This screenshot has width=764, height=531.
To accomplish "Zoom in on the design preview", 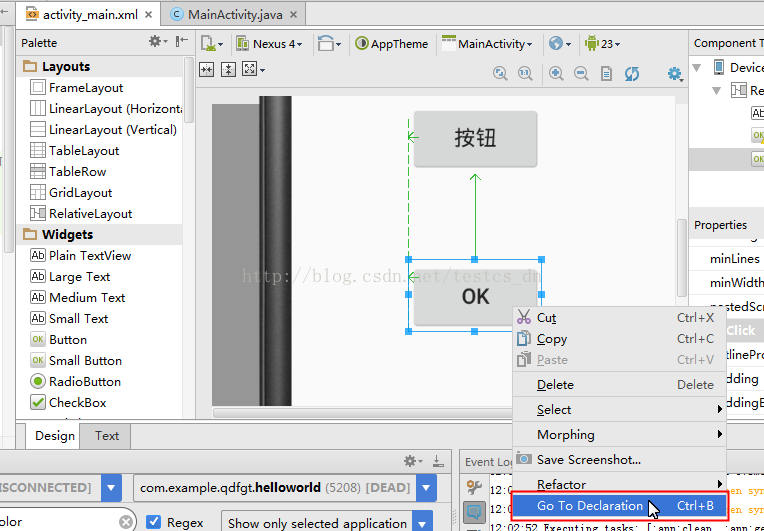I will tap(556, 74).
